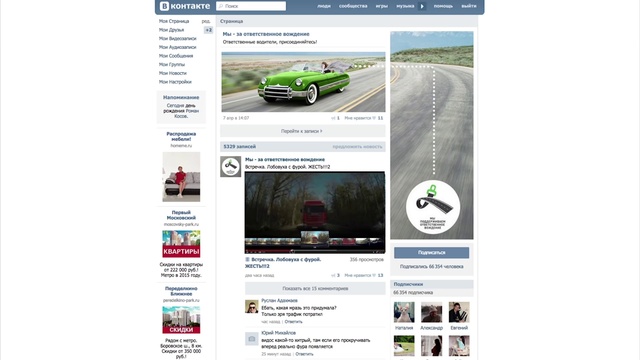Click the СКИДКИ ad banner image

point(181,320)
